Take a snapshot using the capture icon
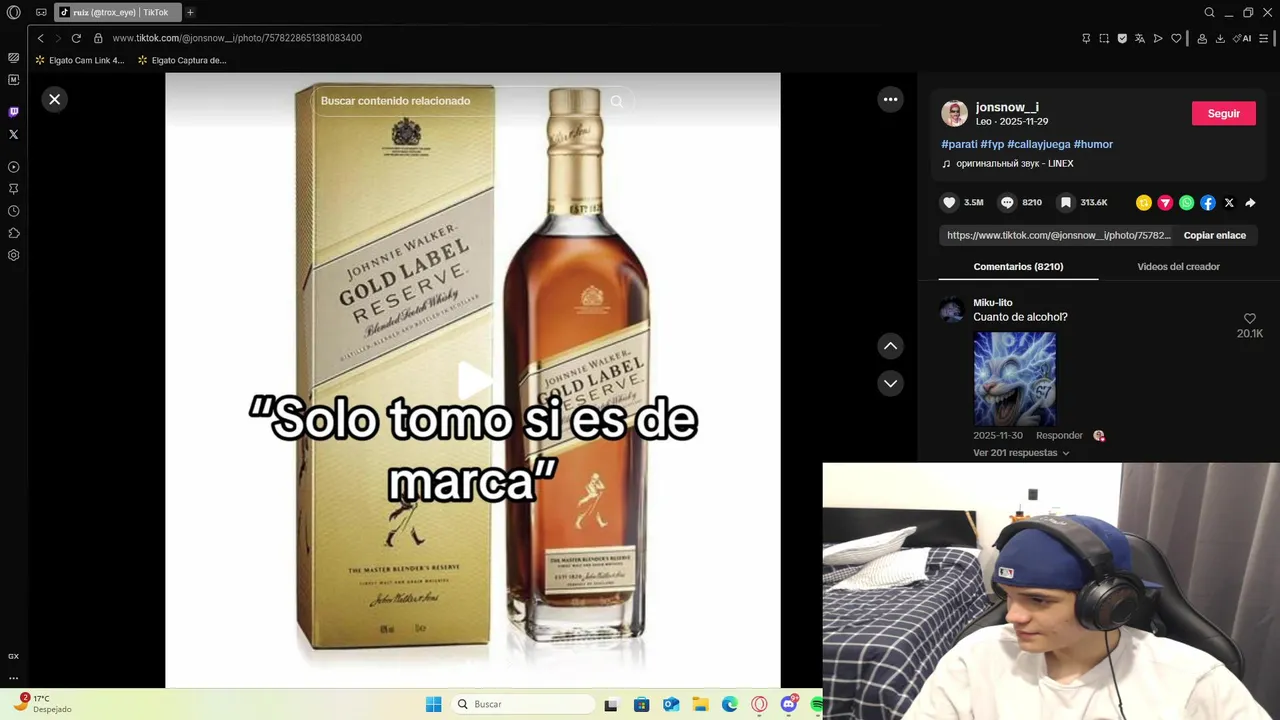The width and height of the screenshot is (1280, 720). 1104,38
